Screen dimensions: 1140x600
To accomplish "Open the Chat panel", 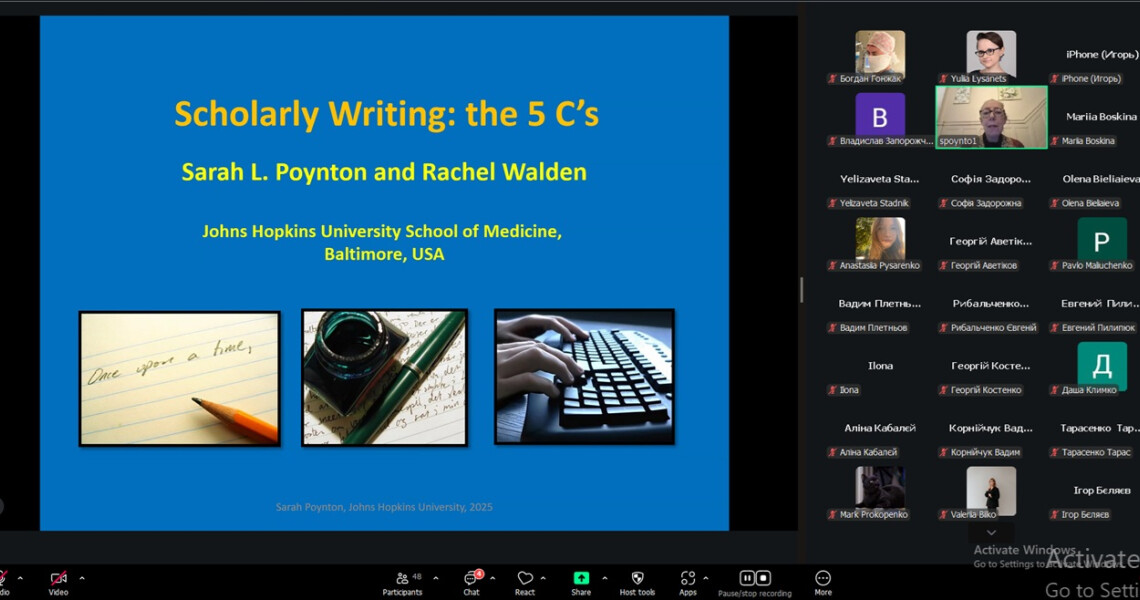I will pyautogui.click(x=471, y=579).
